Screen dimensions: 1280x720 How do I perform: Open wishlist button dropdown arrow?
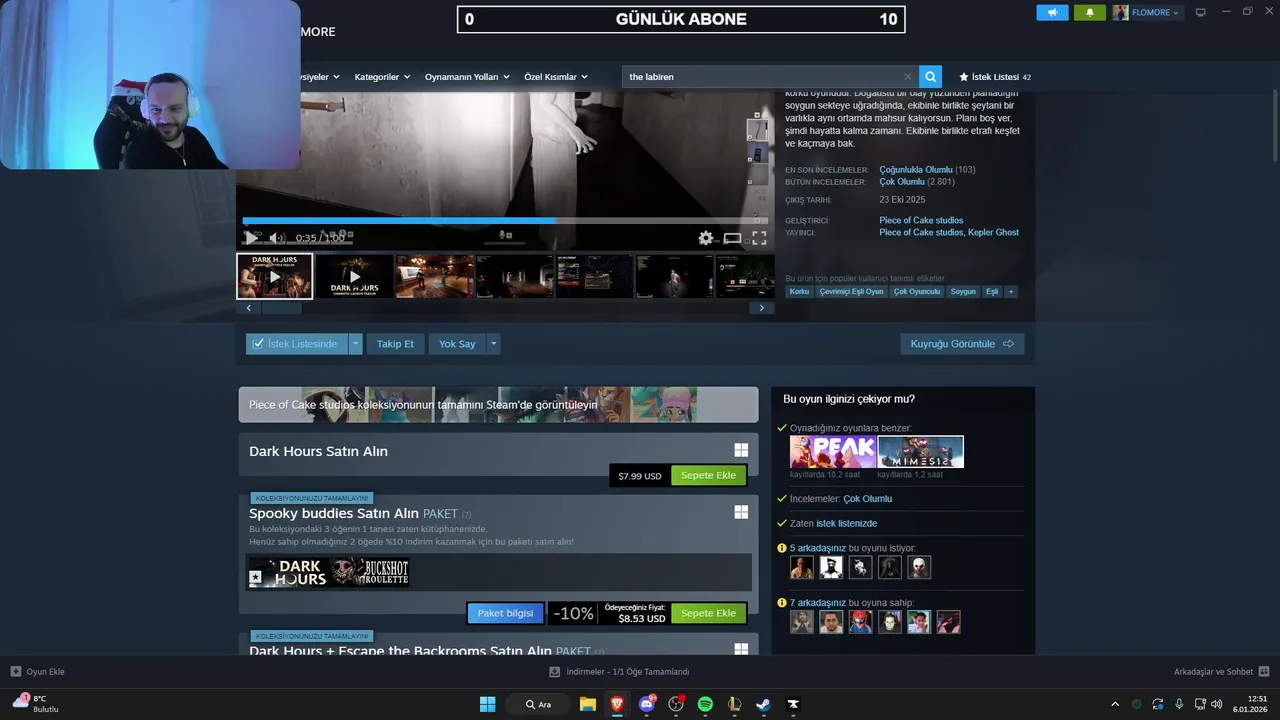pos(355,344)
